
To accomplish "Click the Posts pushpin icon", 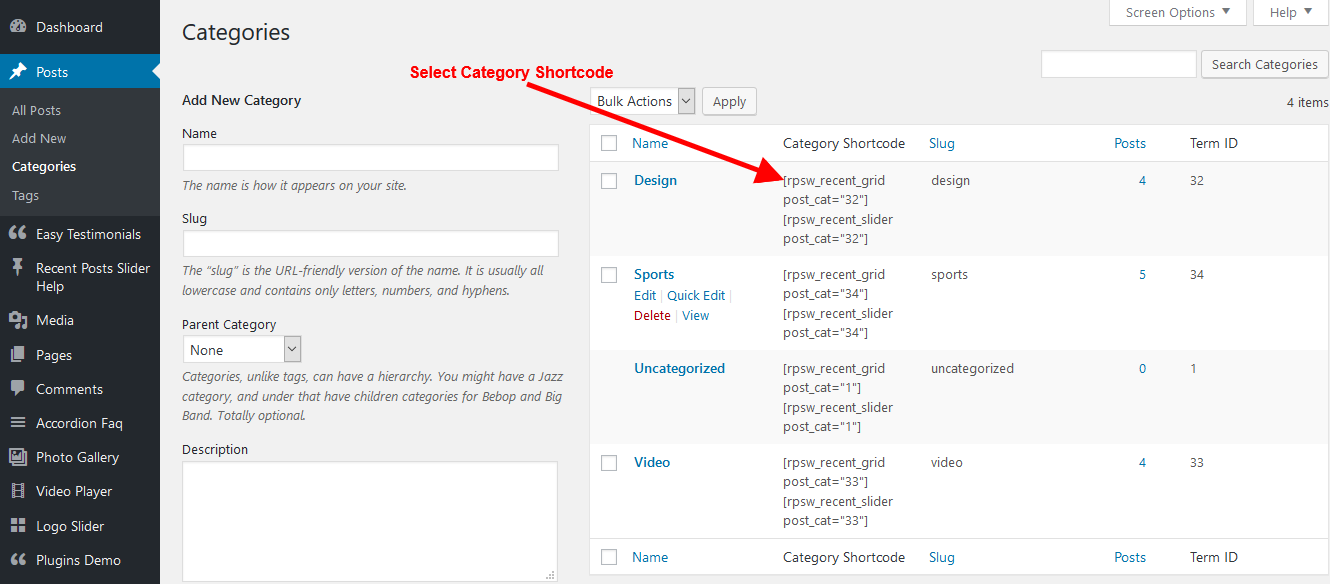I will click(x=18, y=72).
